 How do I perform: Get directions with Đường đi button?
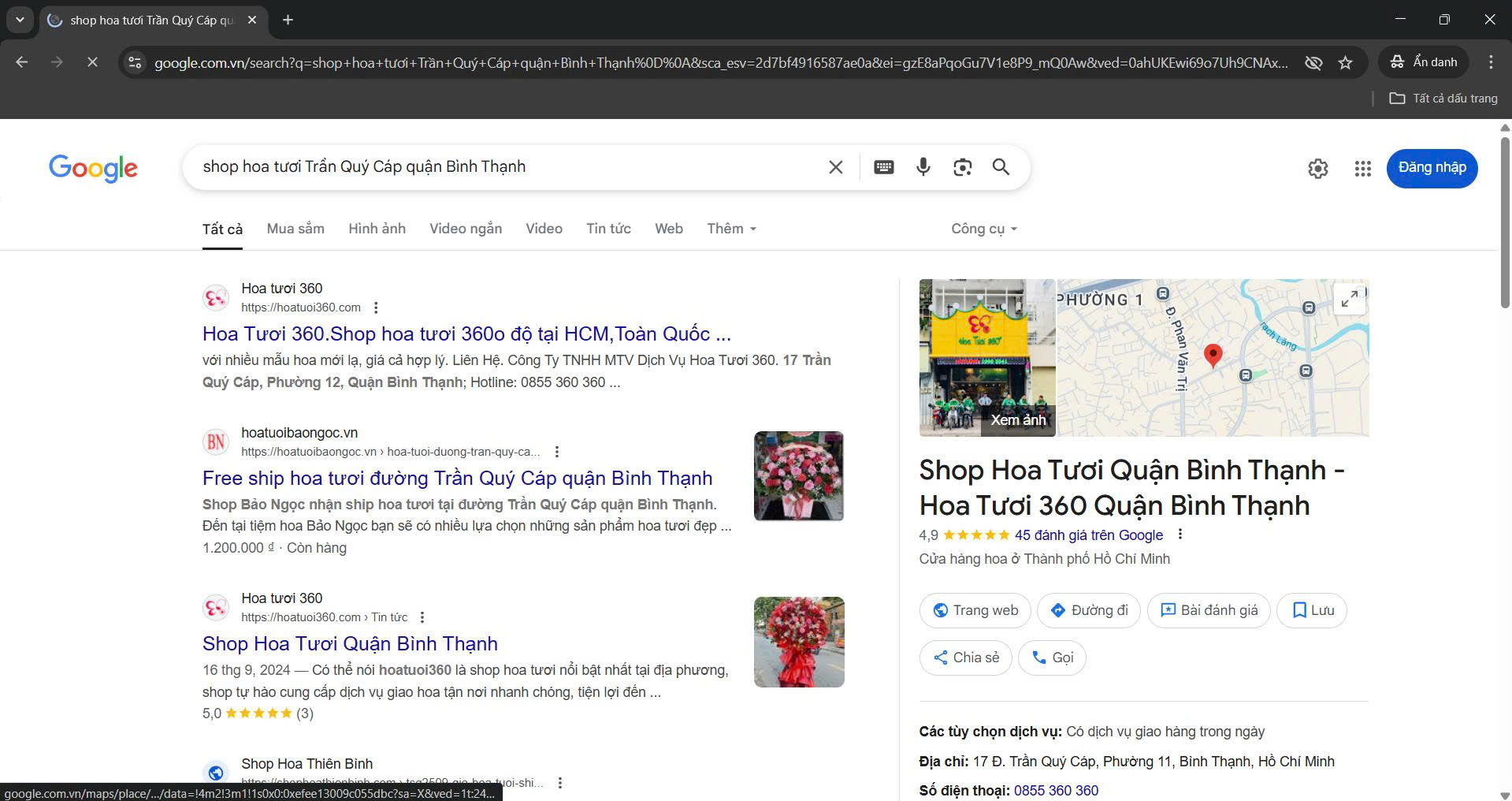(x=1089, y=610)
